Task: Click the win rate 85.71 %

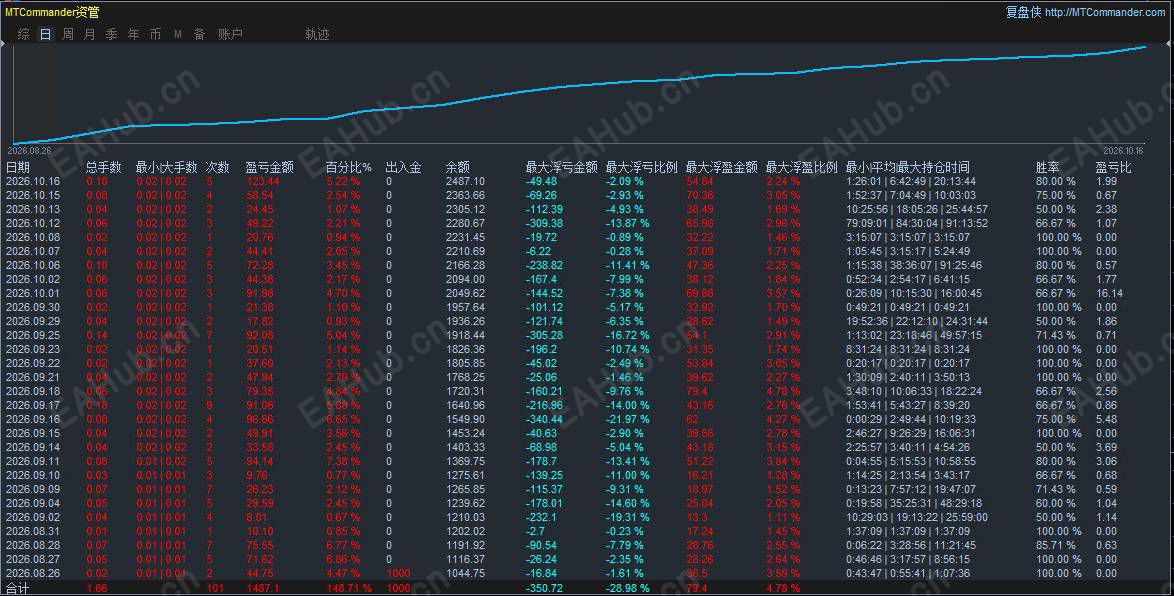Action: click(1056, 545)
